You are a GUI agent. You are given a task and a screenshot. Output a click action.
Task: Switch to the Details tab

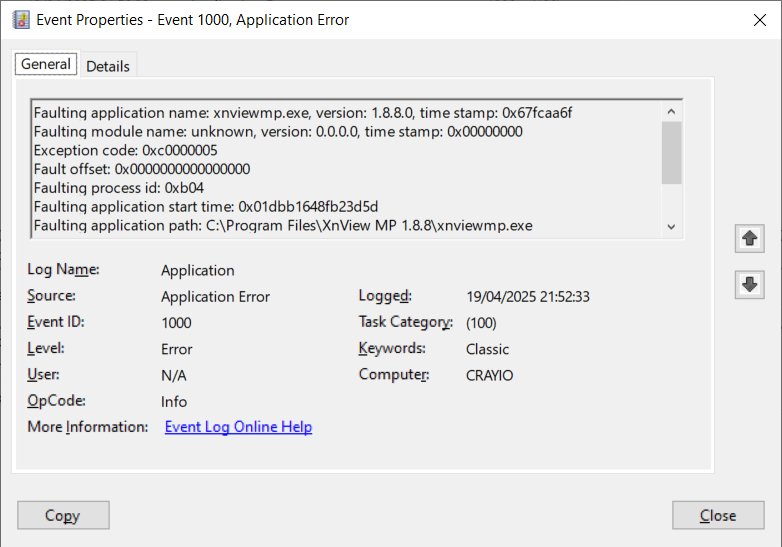click(108, 66)
